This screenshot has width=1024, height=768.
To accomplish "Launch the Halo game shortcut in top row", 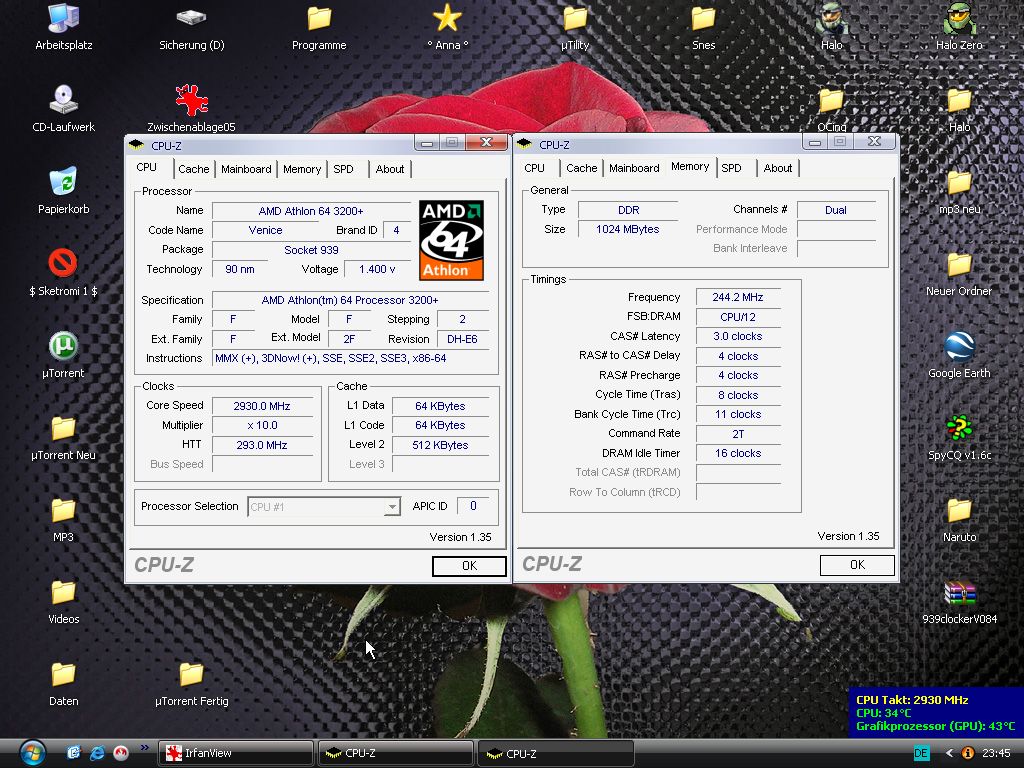I will point(831,26).
